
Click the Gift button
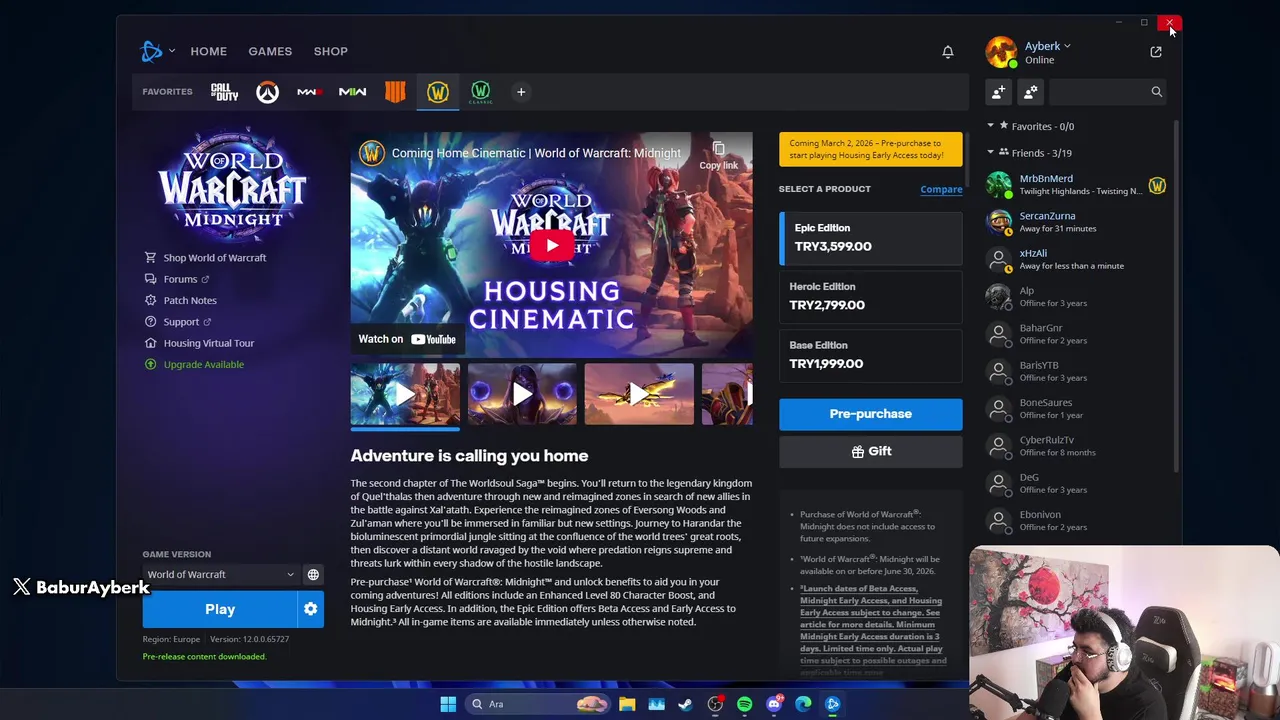870,452
